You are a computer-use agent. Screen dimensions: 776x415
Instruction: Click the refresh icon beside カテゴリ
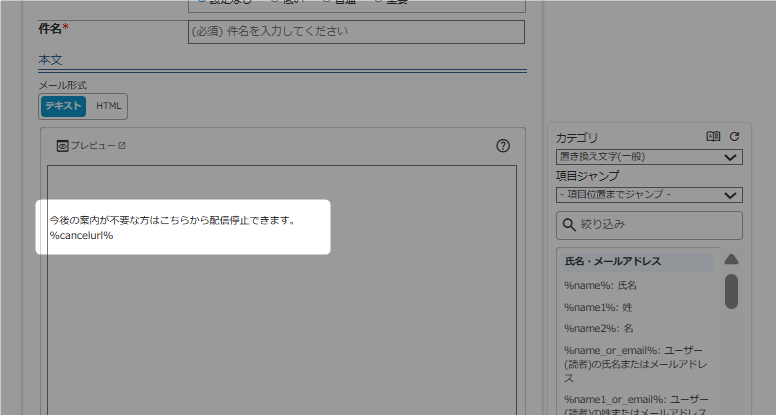tap(734, 137)
